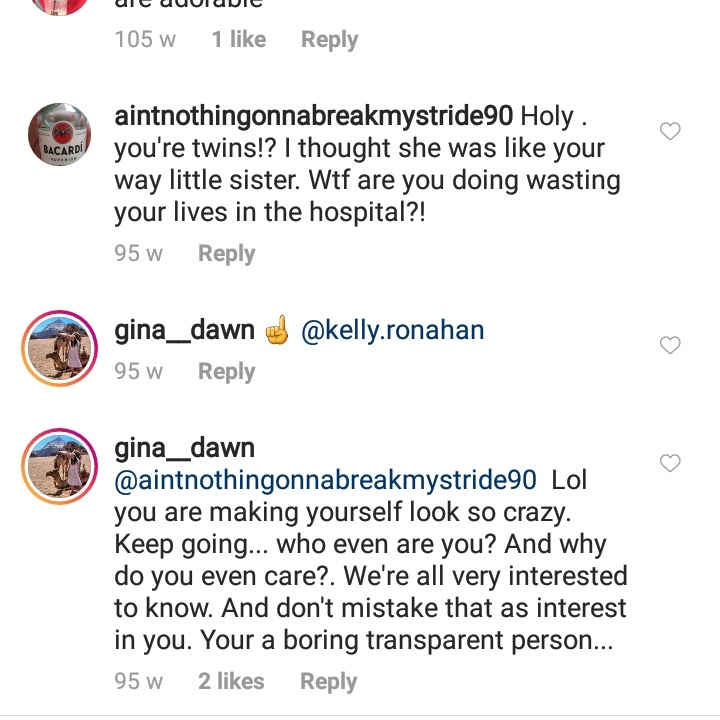Open aintnothingonnabreakmystride90's username profile
This screenshot has height=720, width=720.
314,116
